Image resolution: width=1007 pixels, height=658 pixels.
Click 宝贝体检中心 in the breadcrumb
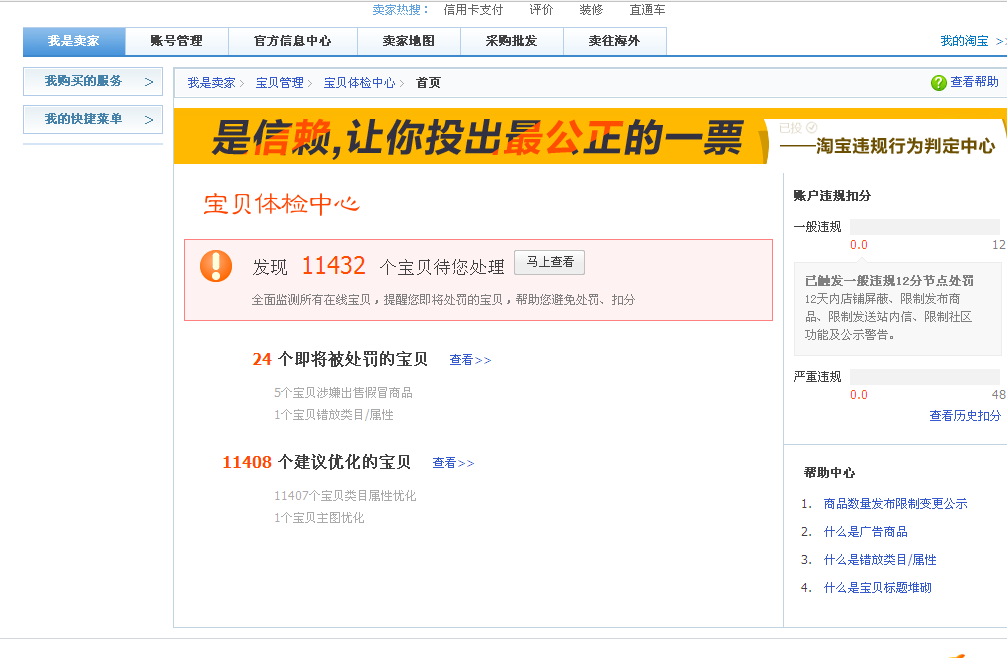click(360, 83)
